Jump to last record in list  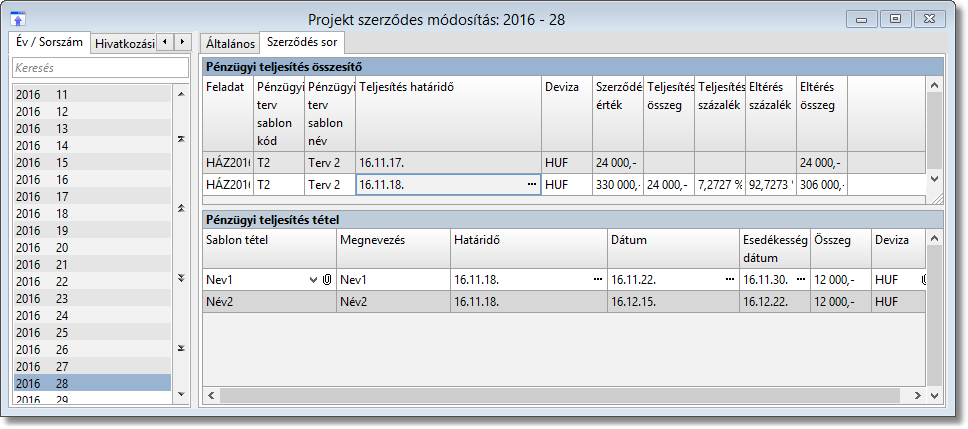(x=181, y=348)
